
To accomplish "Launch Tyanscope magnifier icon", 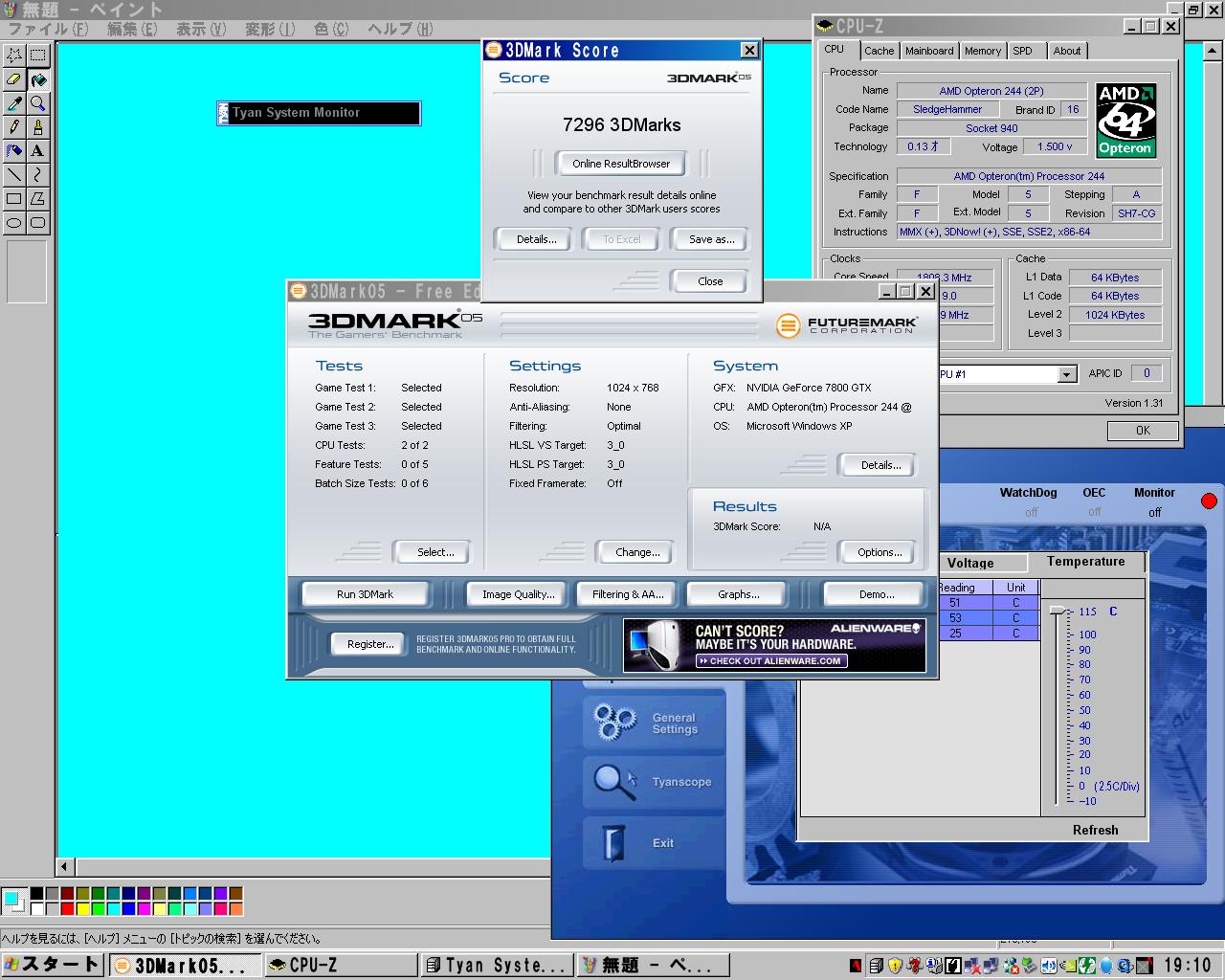I will click(615, 782).
